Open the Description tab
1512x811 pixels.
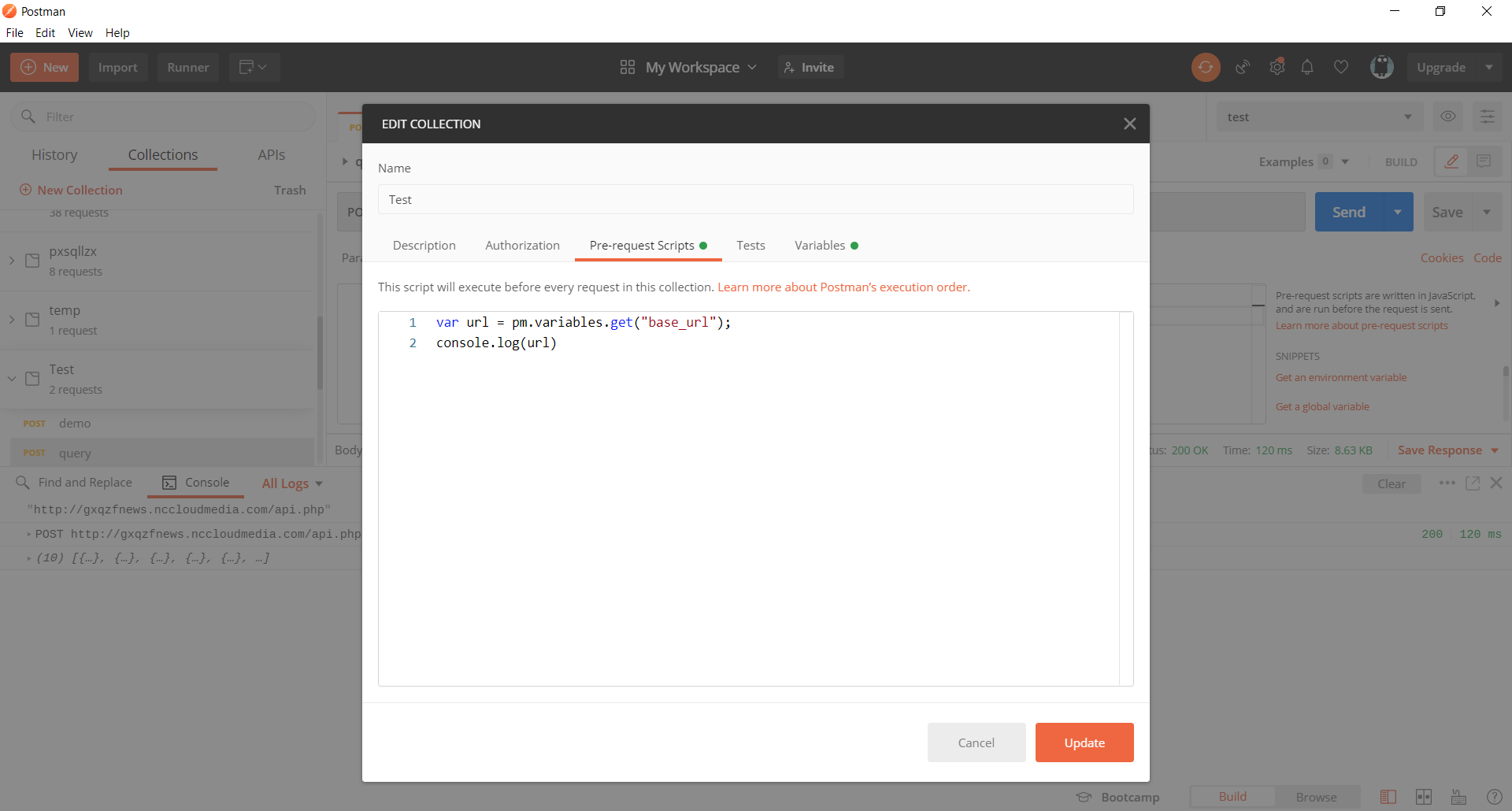point(424,246)
